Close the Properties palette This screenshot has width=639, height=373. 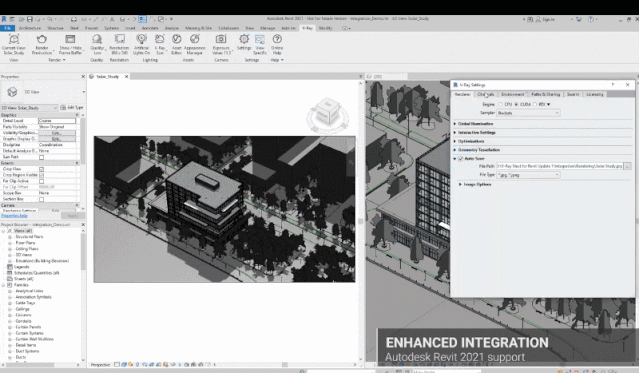83,77
